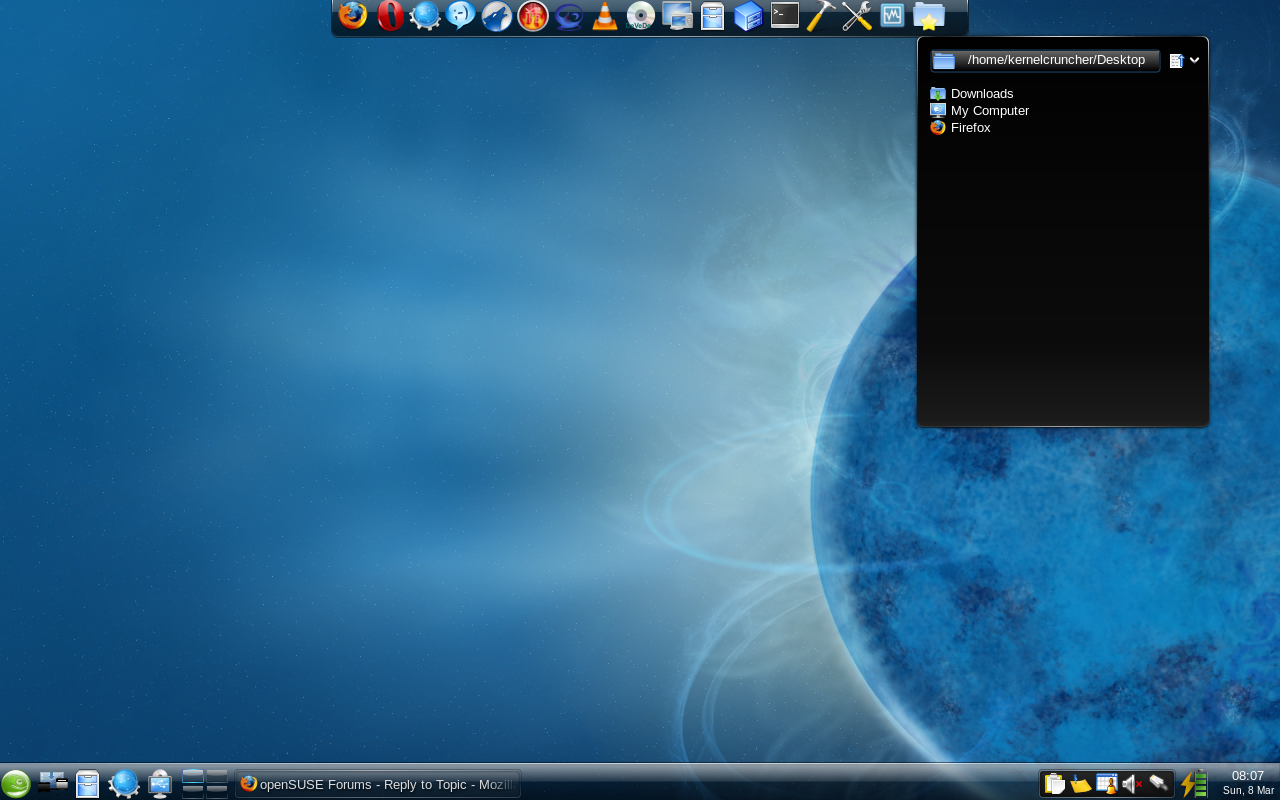The height and width of the screenshot is (800, 1280).
Task: Launch the blue cube VirtualBox icon
Action: click(748, 16)
